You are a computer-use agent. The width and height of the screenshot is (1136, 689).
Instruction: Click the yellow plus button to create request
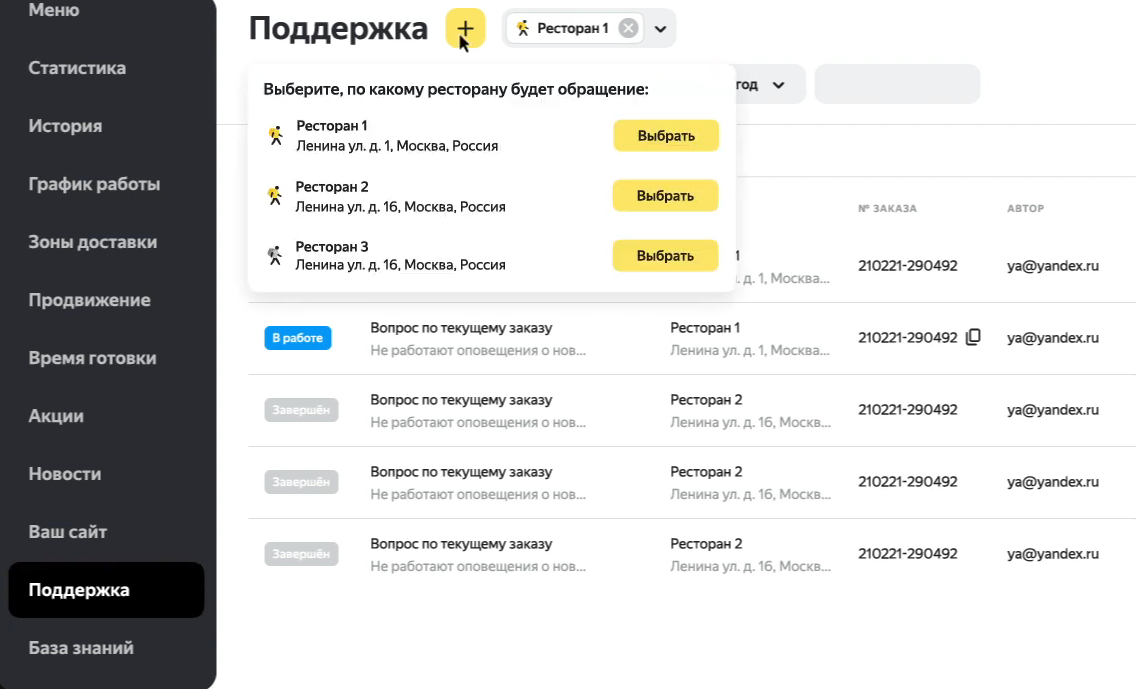click(465, 28)
